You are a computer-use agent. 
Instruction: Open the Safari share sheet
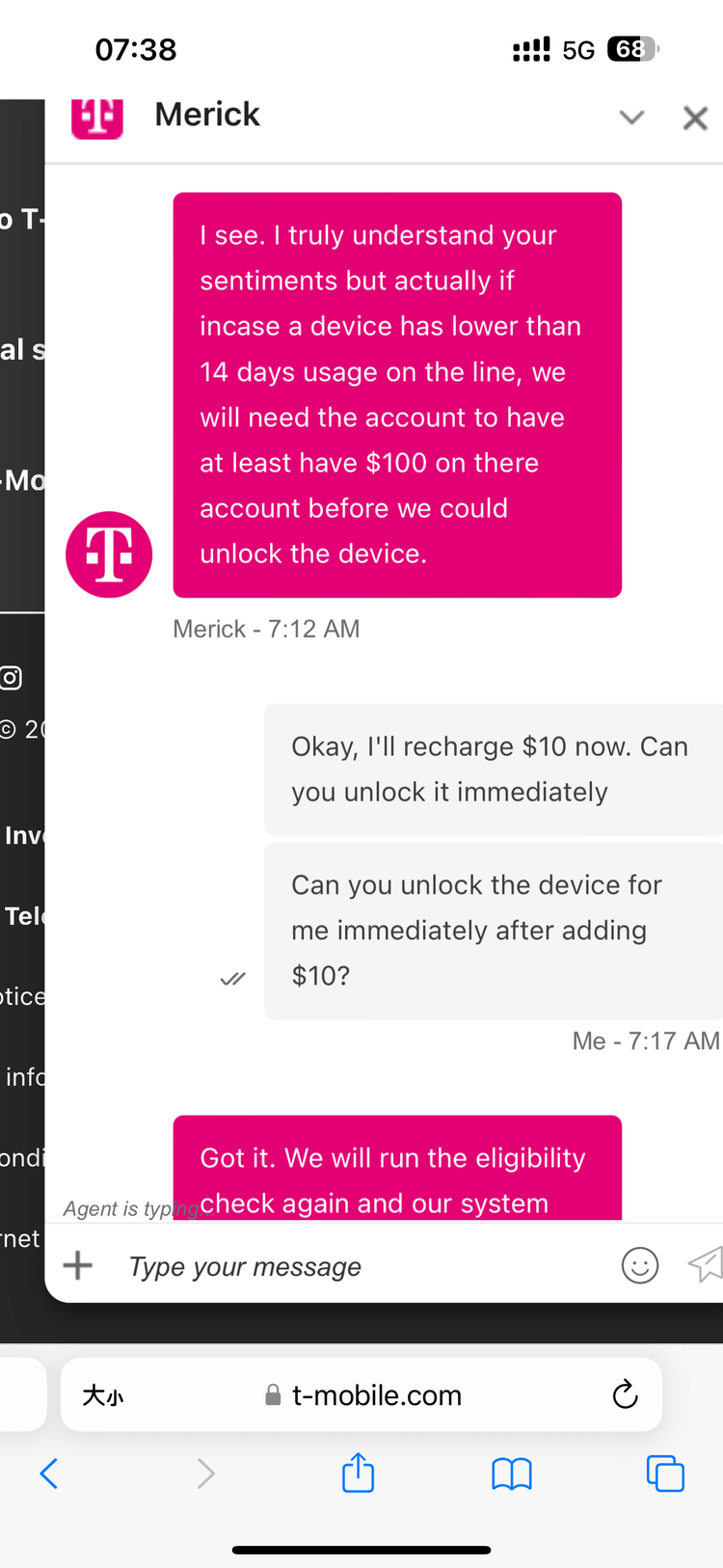[x=359, y=1473]
